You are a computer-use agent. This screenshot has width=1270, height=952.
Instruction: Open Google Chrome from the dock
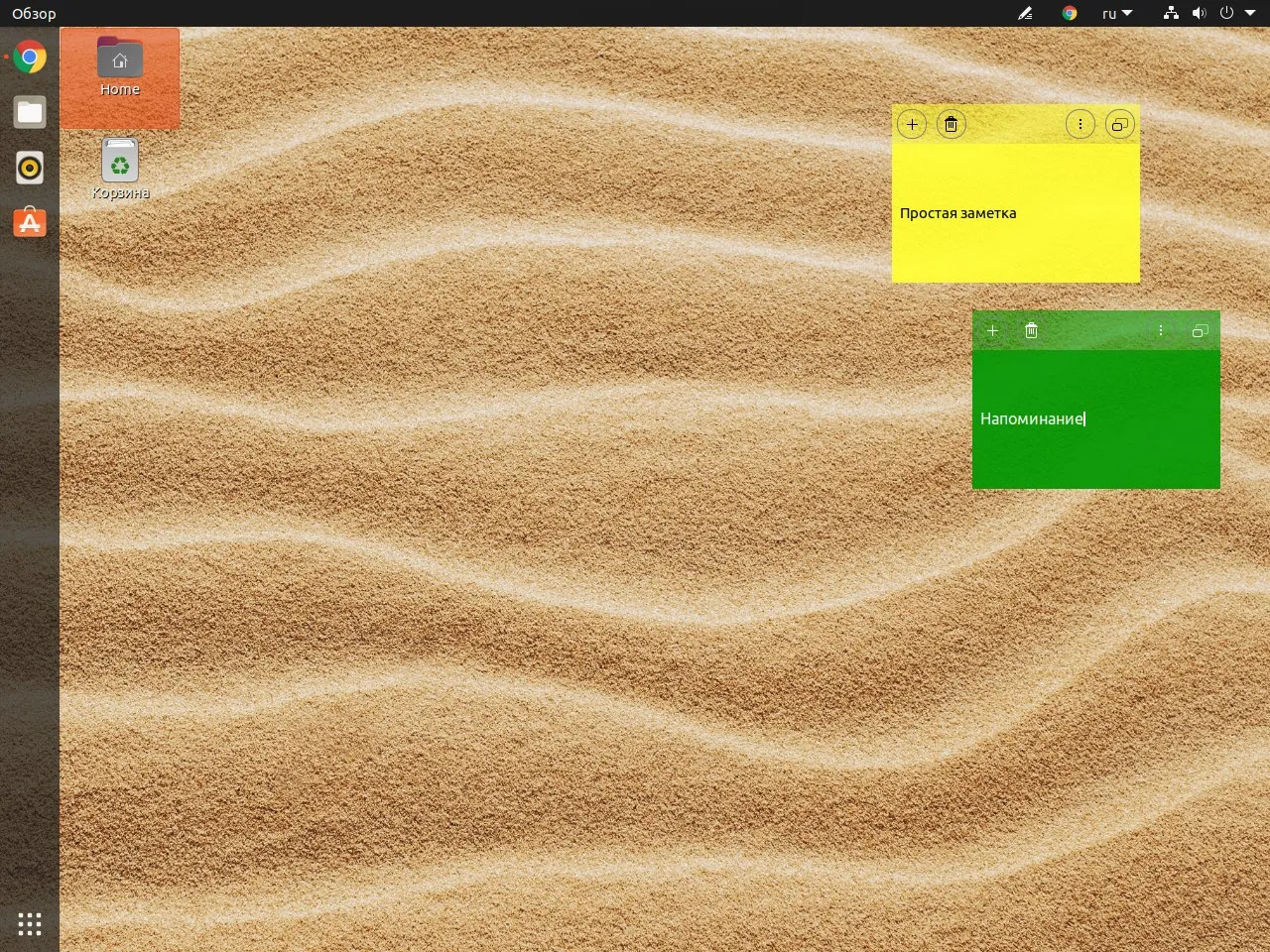30,58
